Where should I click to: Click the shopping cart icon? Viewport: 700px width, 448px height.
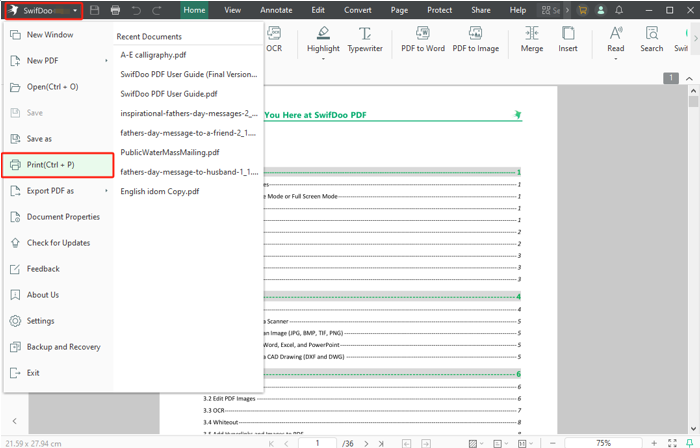click(582, 10)
